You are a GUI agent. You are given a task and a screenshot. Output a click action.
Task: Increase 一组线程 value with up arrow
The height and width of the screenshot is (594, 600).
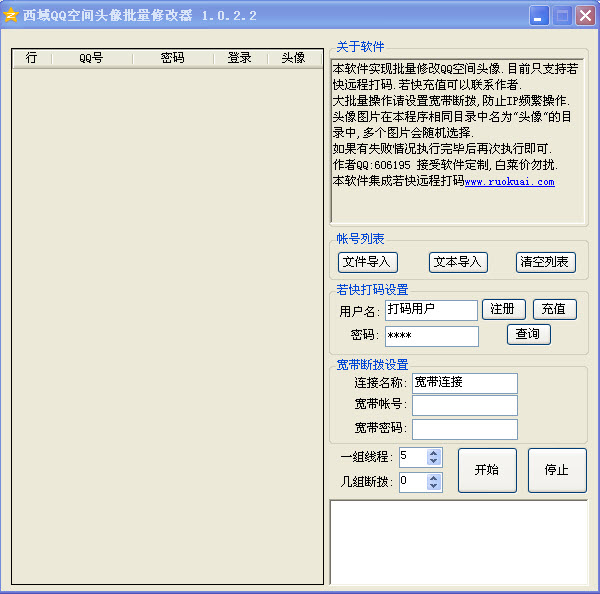pyautogui.click(x=434, y=453)
